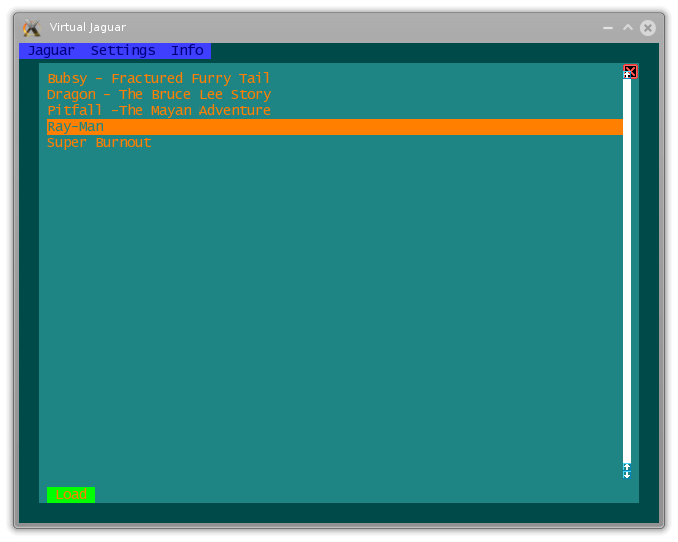Close the Virtual Jaguar window
678x542 pixels.
point(648,28)
